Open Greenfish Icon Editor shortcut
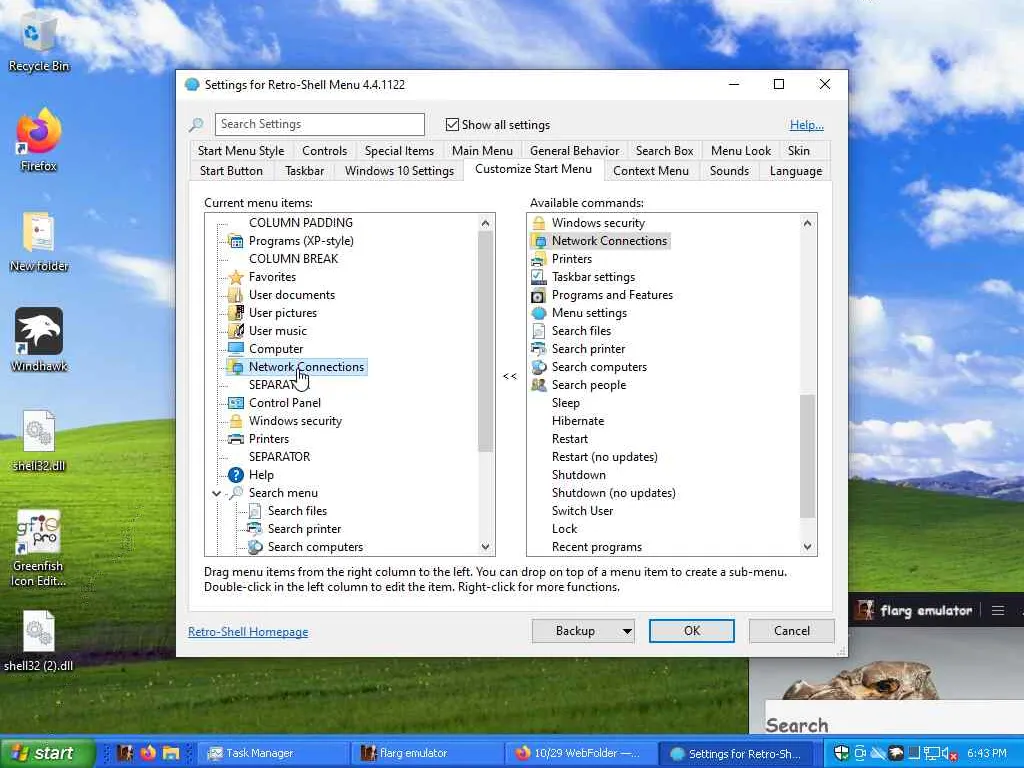The height and width of the screenshot is (768, 1024). tap(39, 547)
